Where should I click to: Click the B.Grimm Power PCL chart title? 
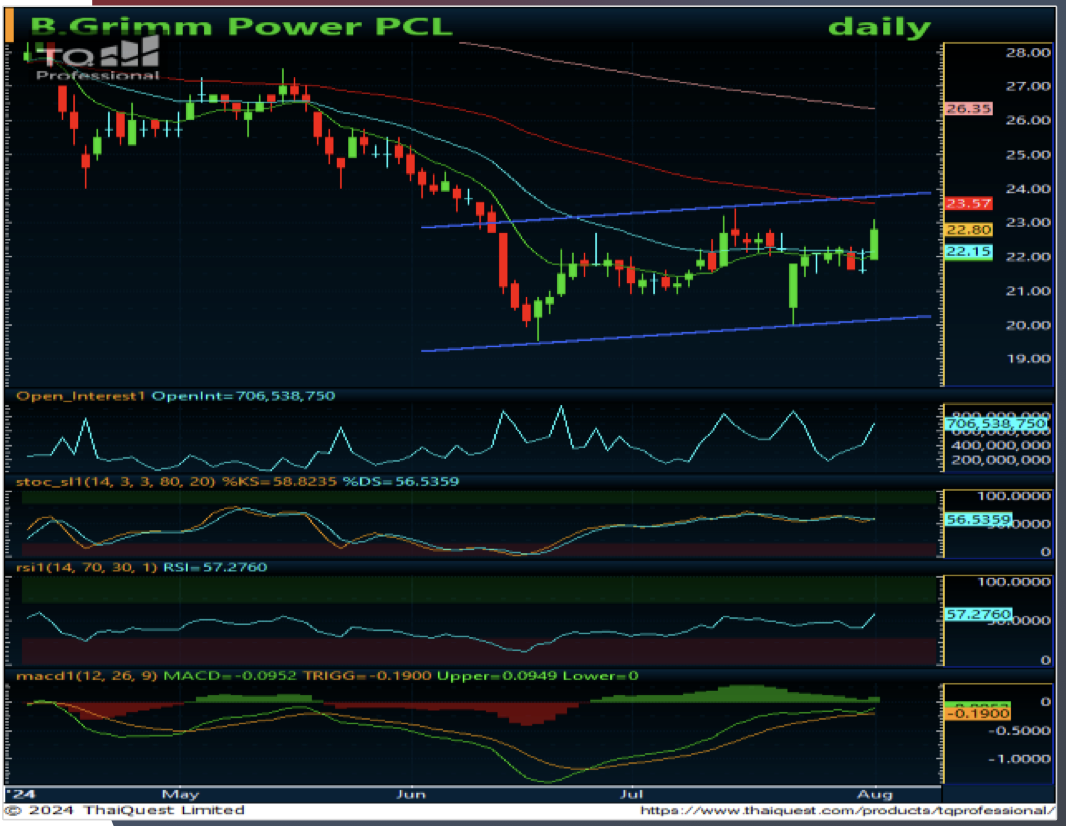(241, 27)
